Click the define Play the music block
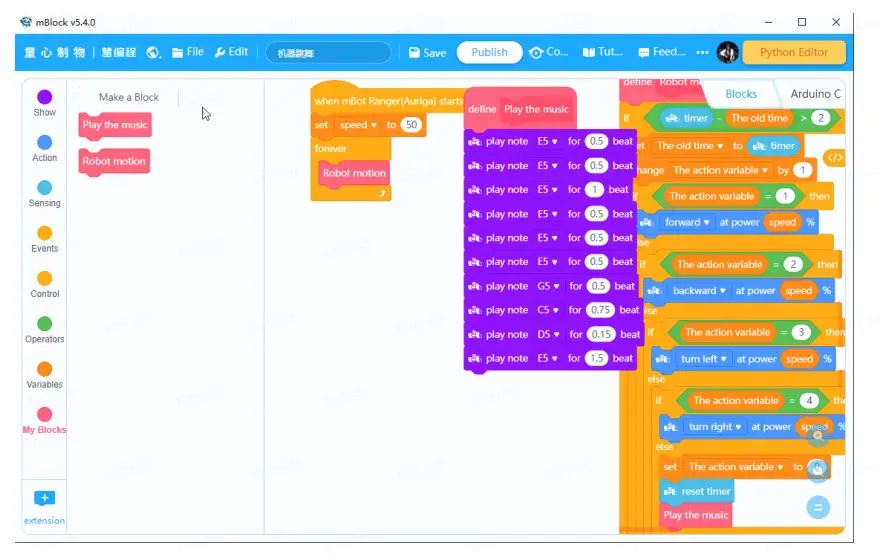 (x=520, y=109)
